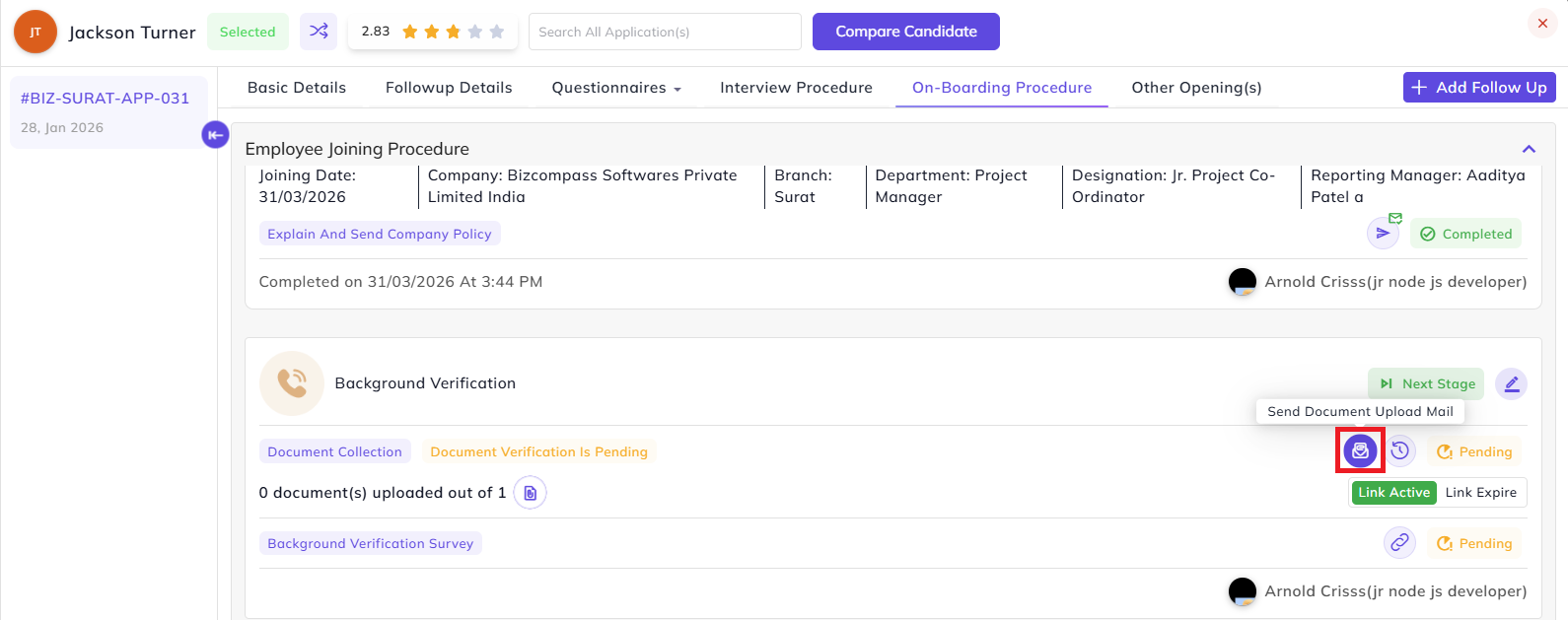Click the Compare Candidate button
1568x620 pixels.
(906, 32)
